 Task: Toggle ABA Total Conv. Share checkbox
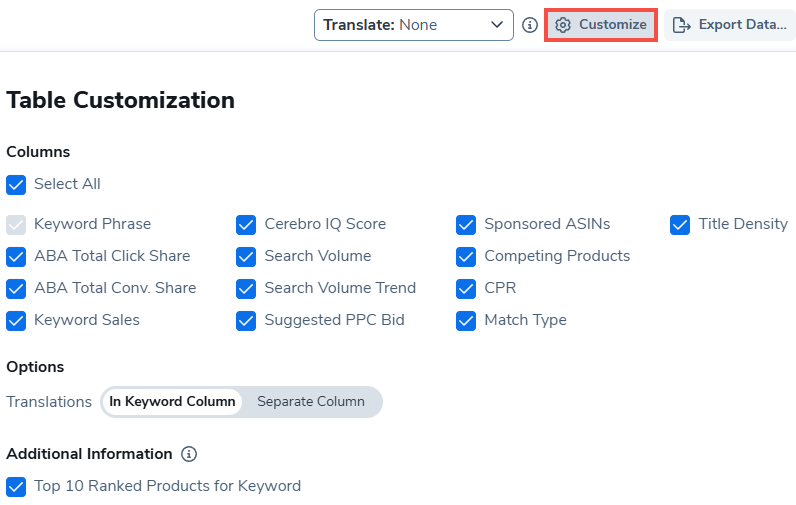(x=16, y=289)
